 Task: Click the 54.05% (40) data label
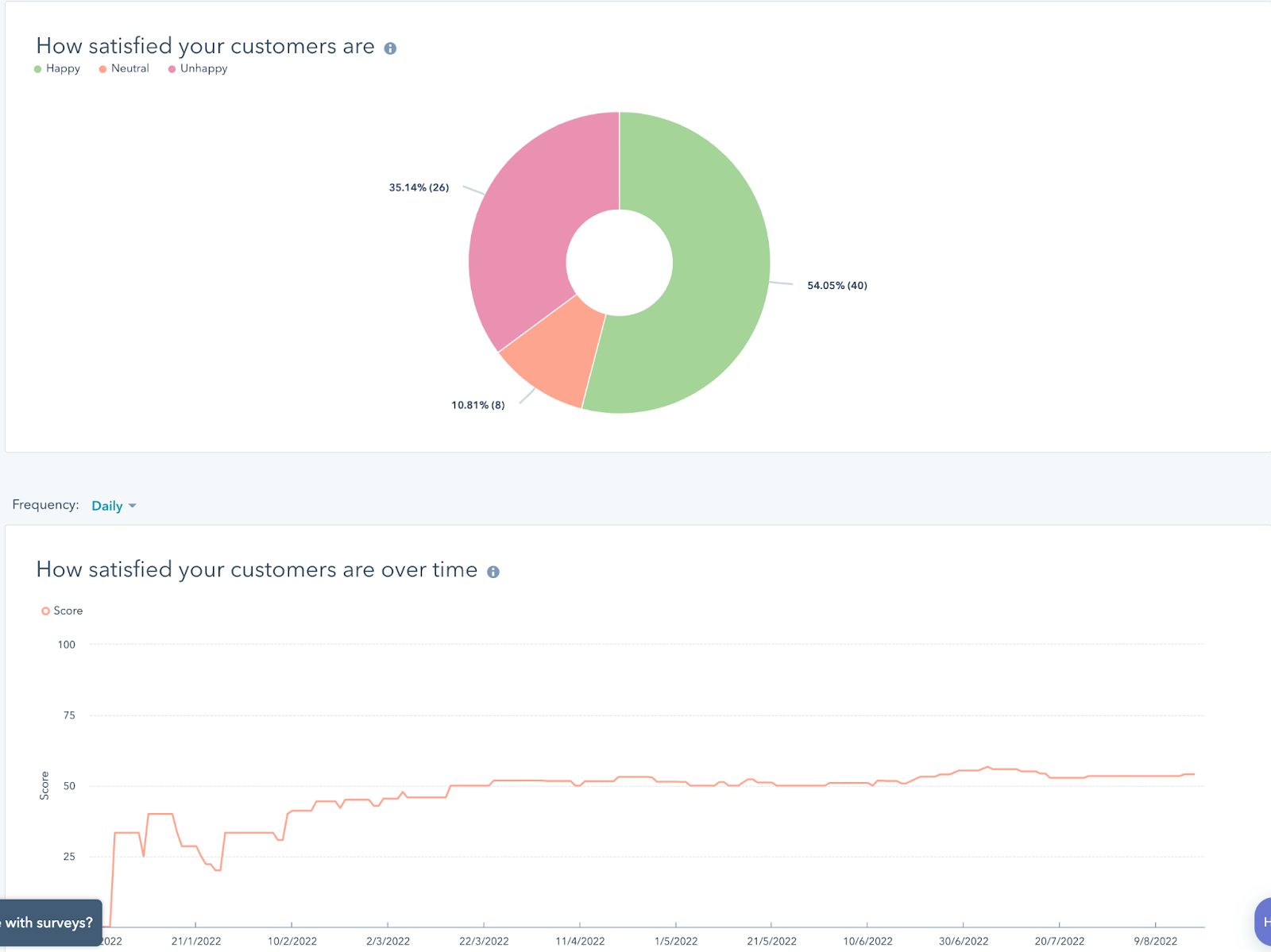(836, 286)
